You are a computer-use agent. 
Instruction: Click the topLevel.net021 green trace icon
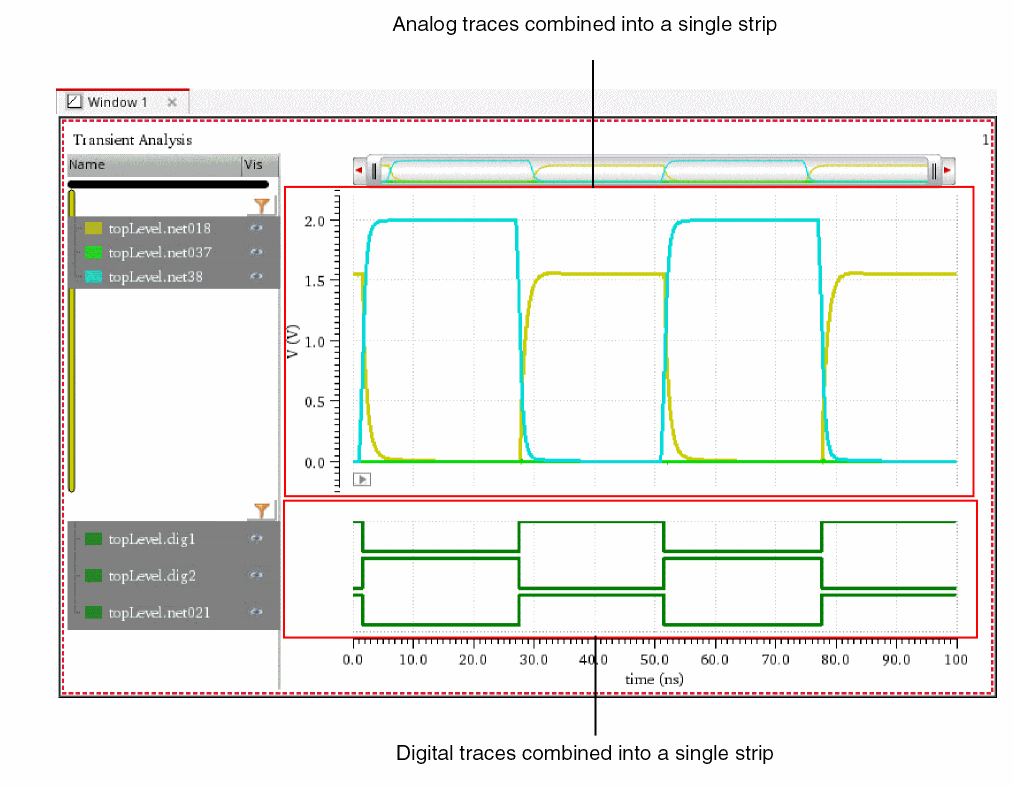pos(93,612)
